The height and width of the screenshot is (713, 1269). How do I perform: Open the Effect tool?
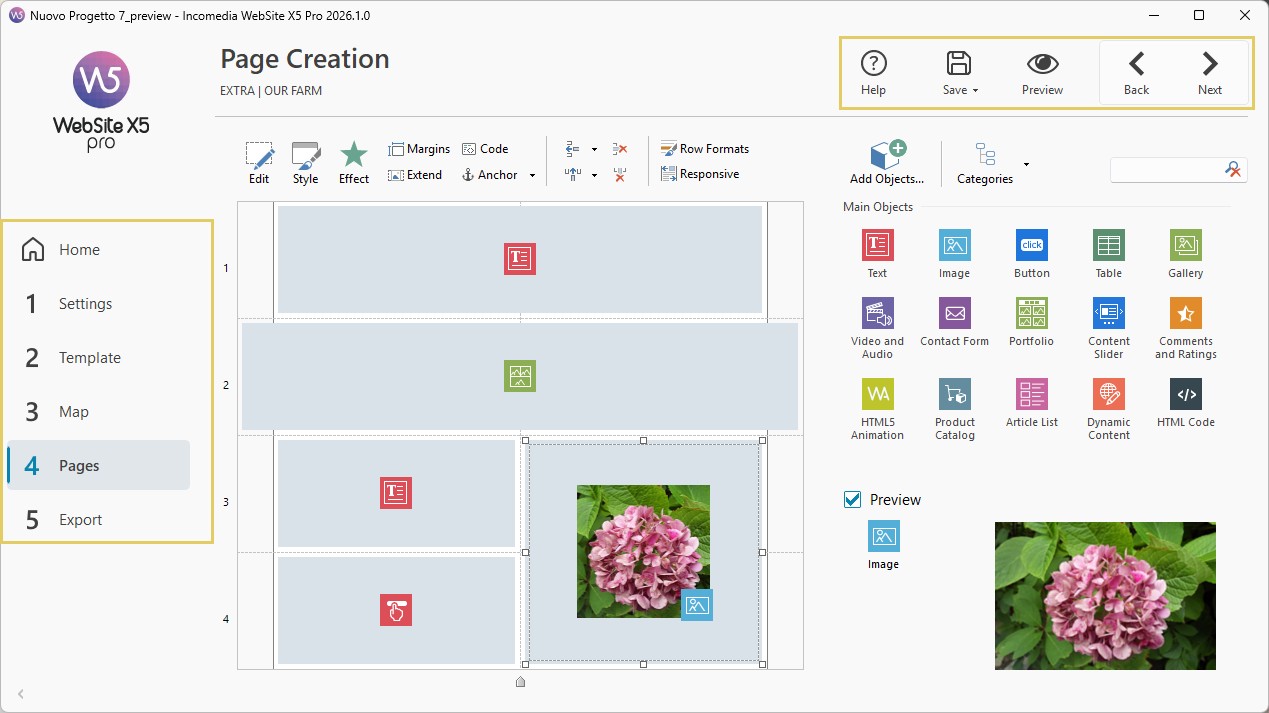click(x=354, y=162)
